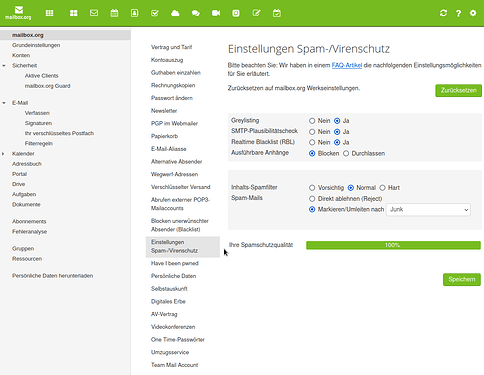Open E-Mail-Aliasse menu entry
The image size is (484, 375).
tap(169, 149)
